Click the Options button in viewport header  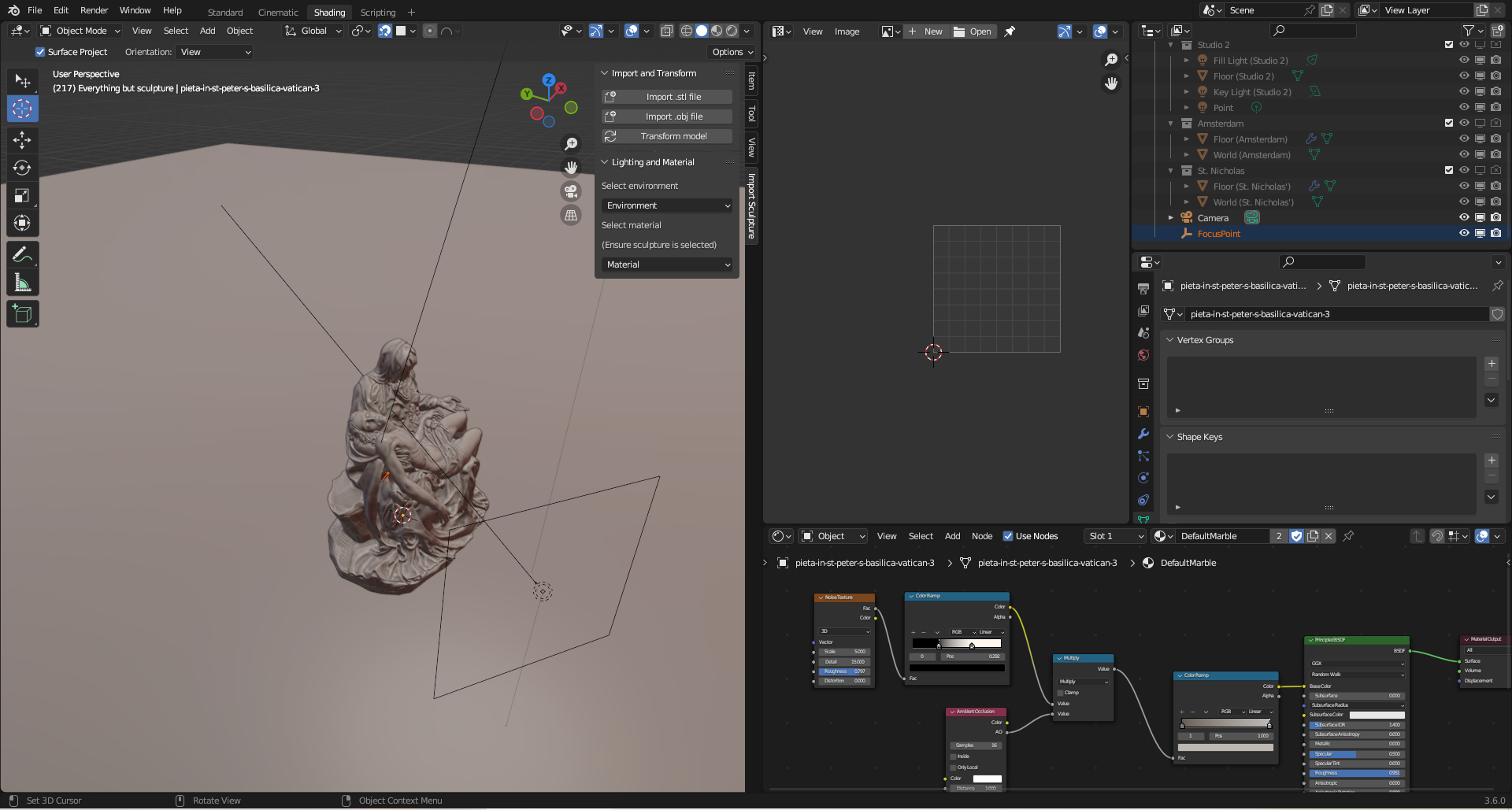click(732, 52)
